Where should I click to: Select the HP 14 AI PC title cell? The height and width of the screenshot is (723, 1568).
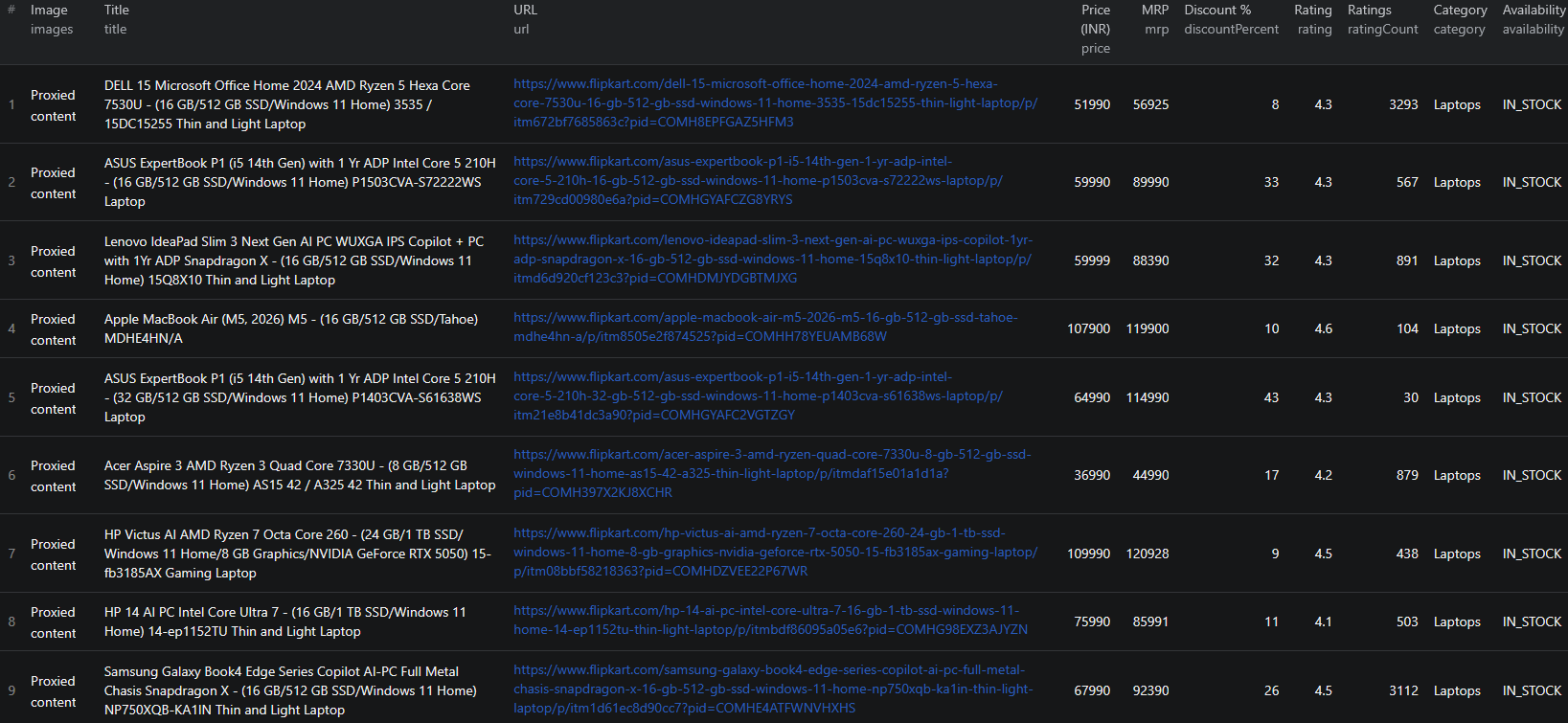[285, 621]
